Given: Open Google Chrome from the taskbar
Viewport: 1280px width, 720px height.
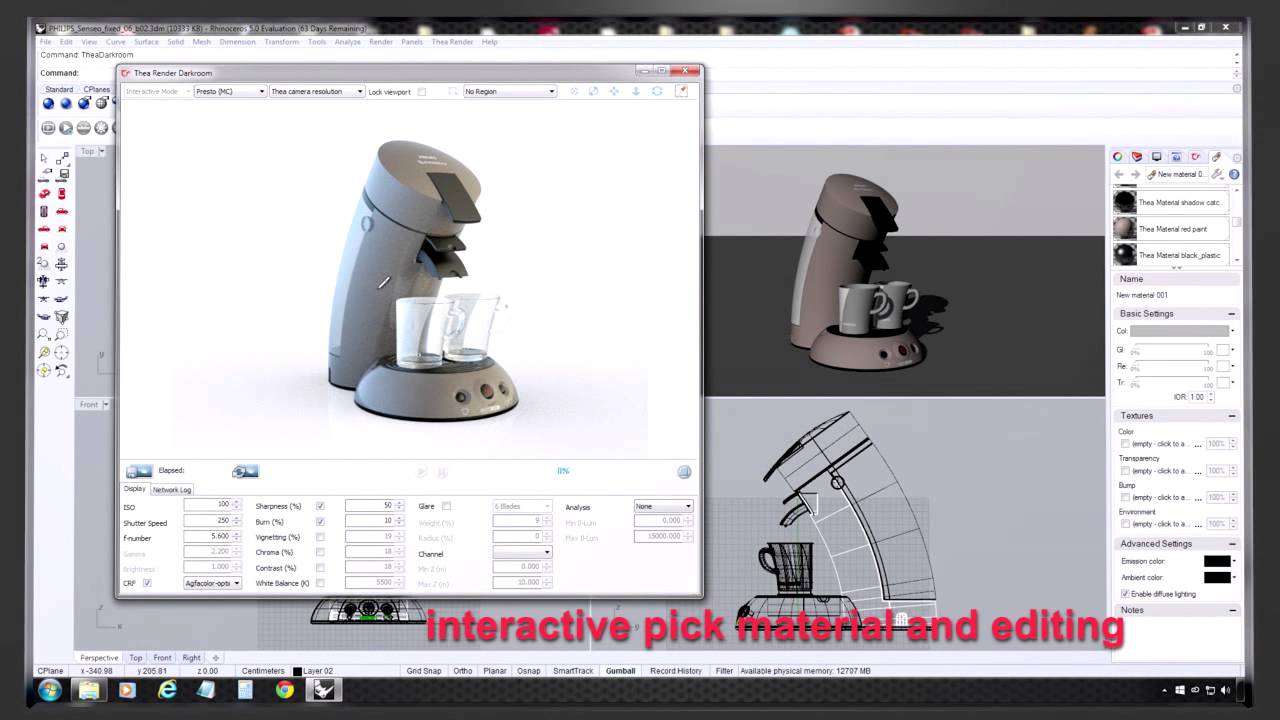Looking at the screenshot, I should [285, 690].
